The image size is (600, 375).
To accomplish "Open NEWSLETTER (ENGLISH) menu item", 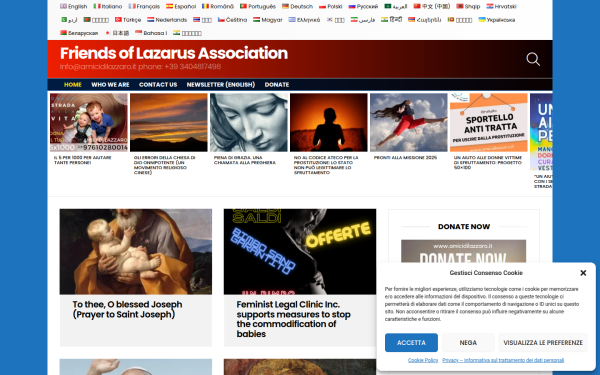I will [x=221, y=85].
